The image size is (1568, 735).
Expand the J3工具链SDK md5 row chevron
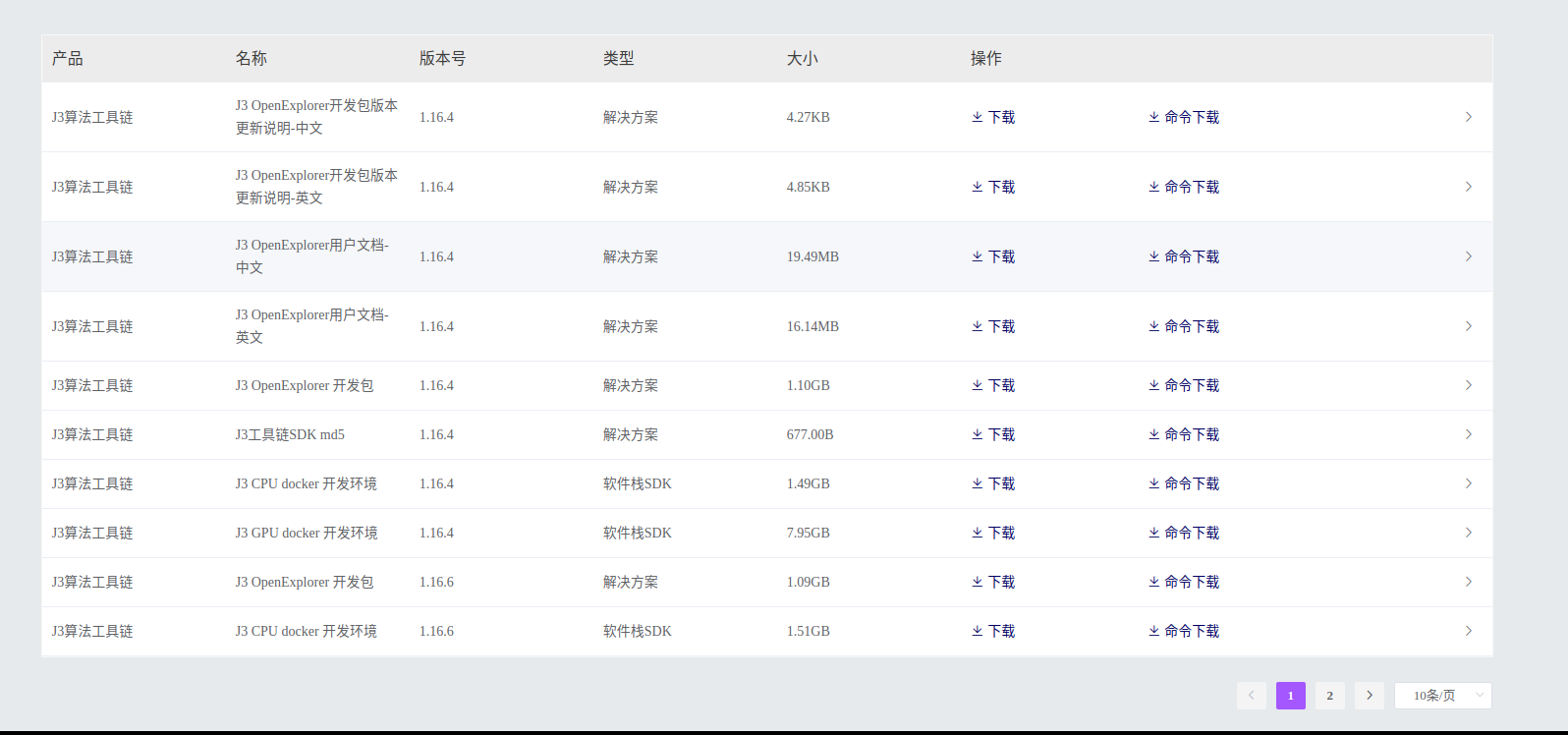1468,434
